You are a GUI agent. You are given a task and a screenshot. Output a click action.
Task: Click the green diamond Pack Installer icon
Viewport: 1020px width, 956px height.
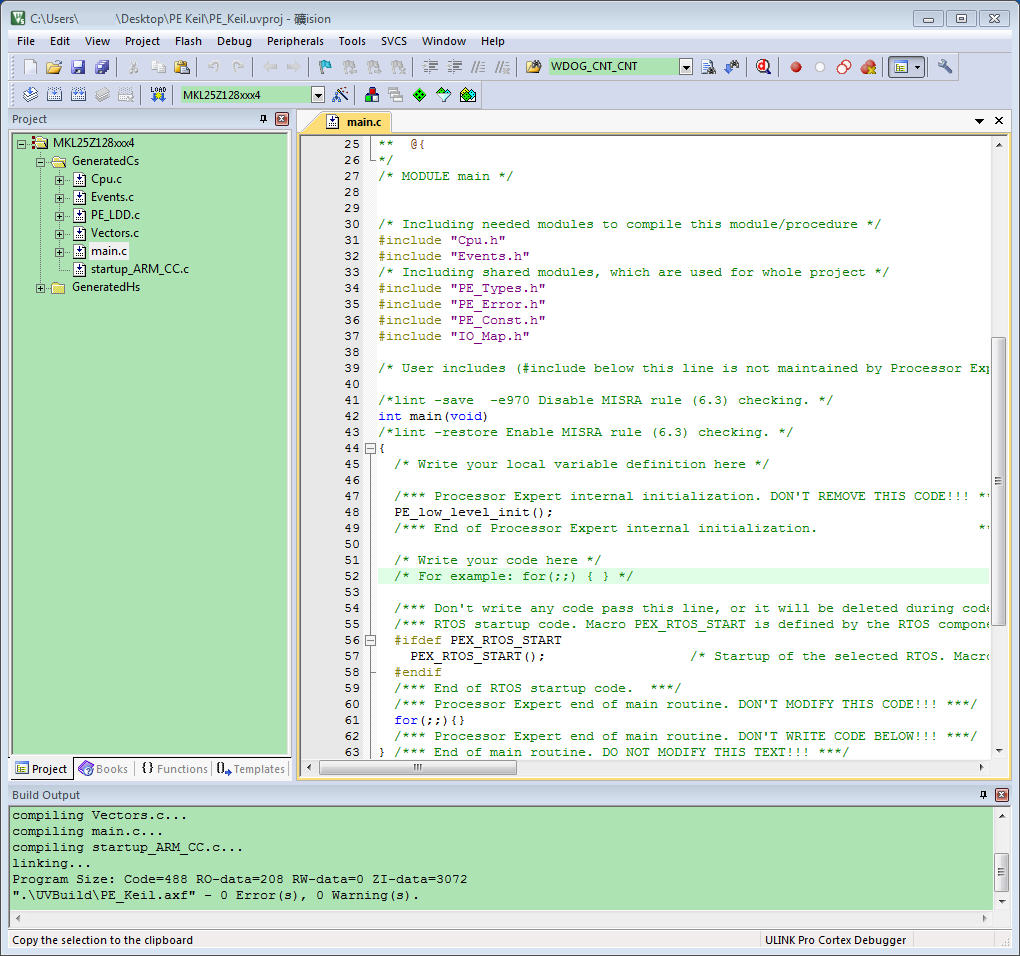pyautogui.click(x=420, y=95)
